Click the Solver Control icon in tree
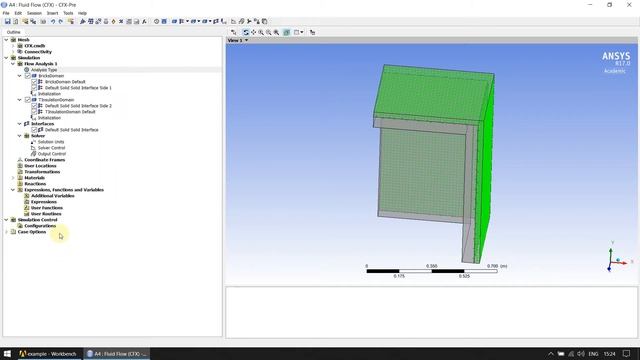 click(x=33, y=148)
